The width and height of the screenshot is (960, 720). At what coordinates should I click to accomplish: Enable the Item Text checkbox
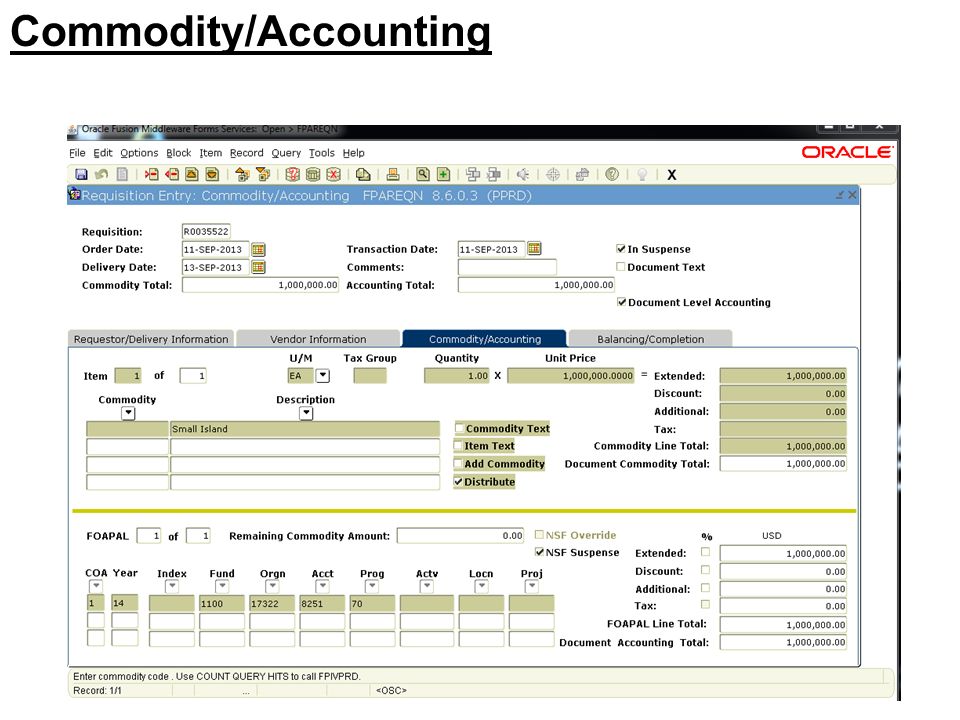[458, 446]
